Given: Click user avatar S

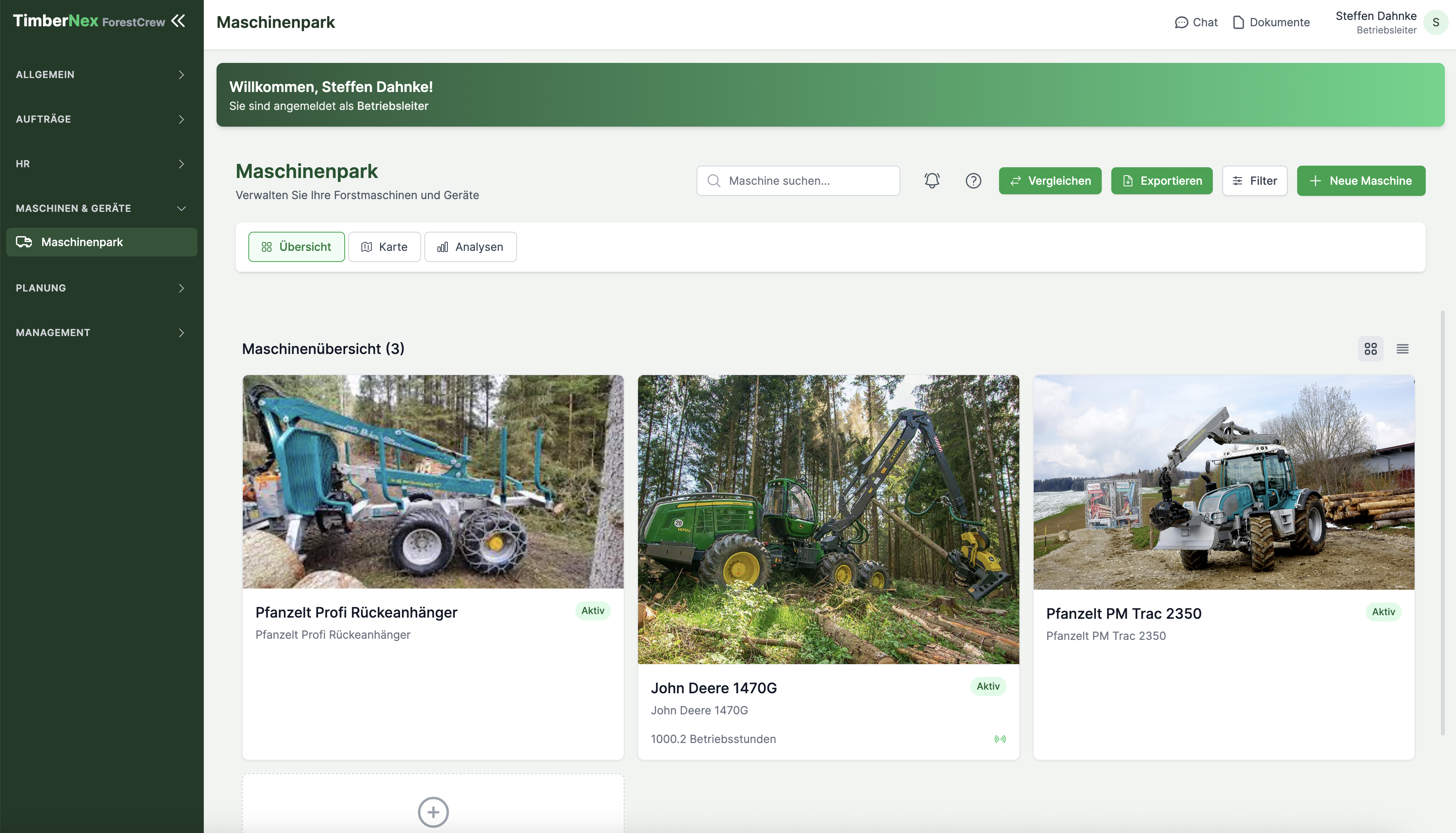Looking at the screenshot, I should point(1435,22).
